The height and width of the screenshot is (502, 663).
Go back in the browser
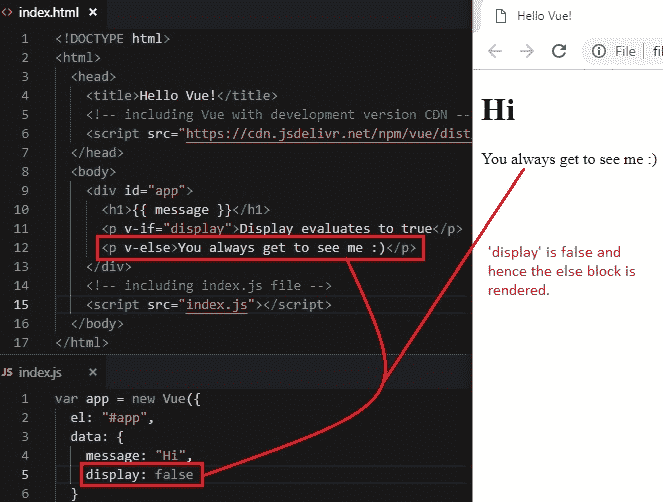click(495, 51)
